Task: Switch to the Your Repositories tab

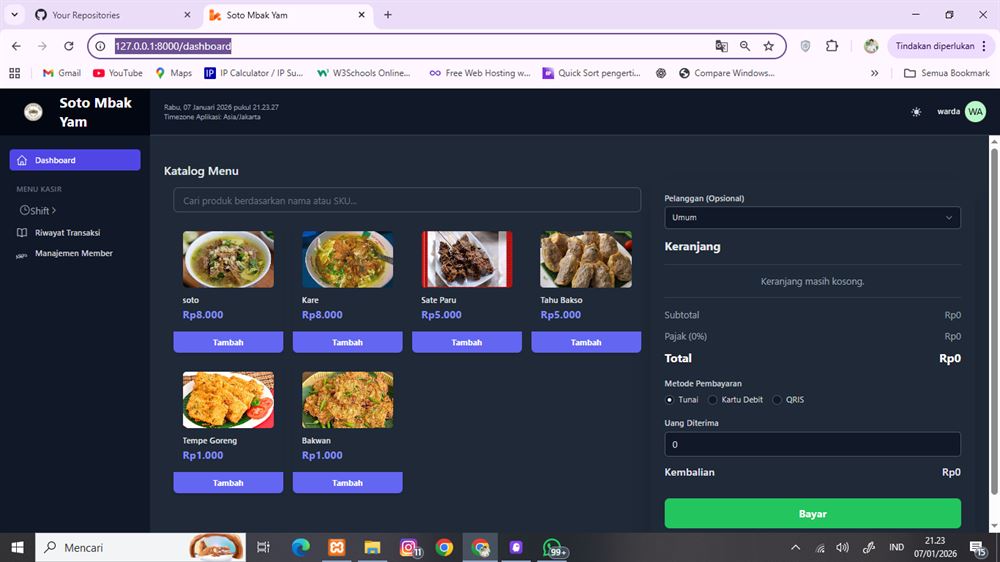Action: 113,15
